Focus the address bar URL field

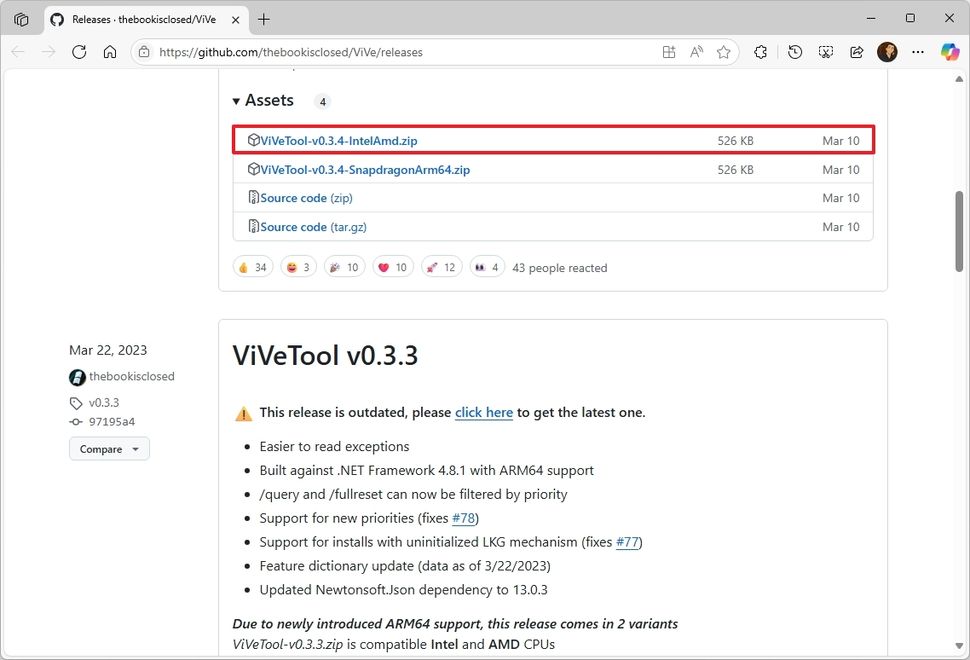[x=400, y=52]
